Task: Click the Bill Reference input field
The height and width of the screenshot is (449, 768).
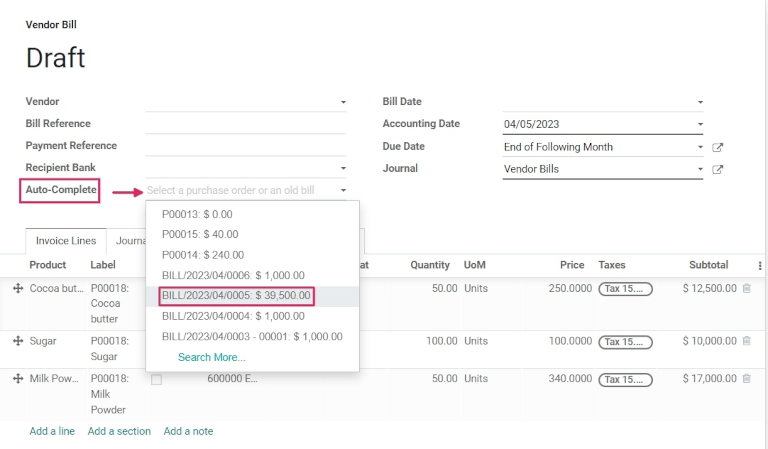Action: (245, 124)
